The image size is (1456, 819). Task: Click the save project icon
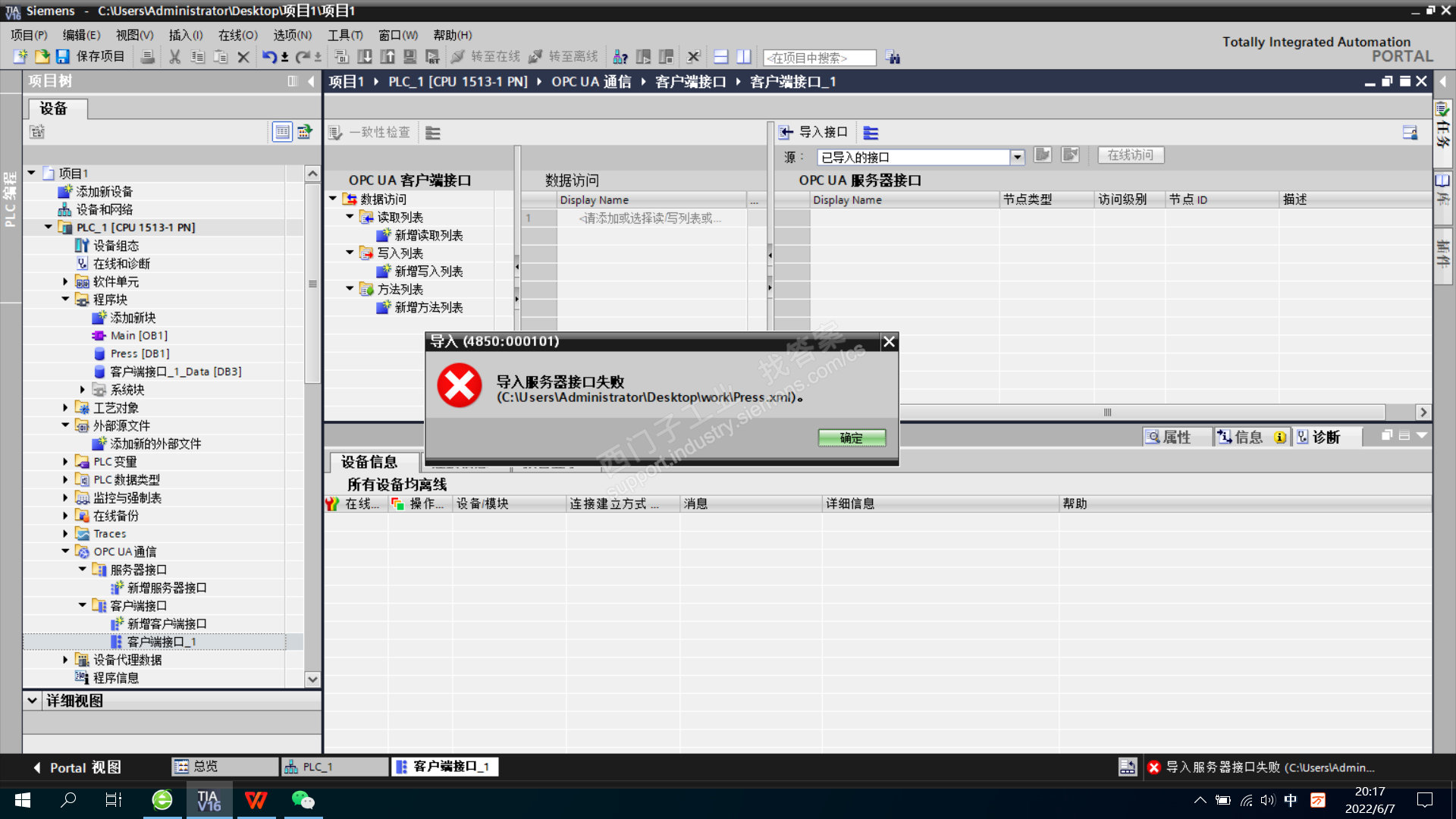coord(63,57)
